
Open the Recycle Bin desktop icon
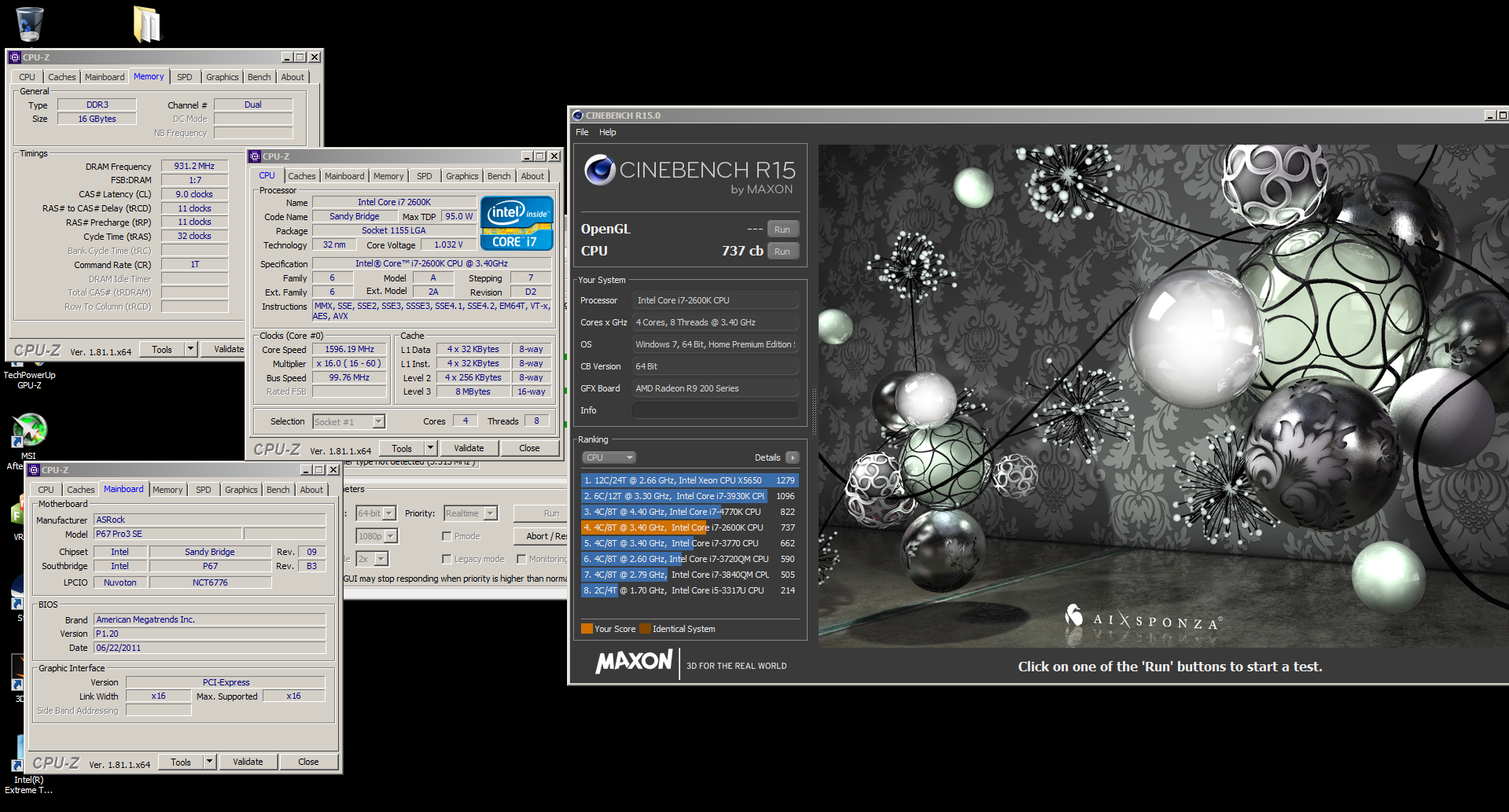[x=29, y=24]
